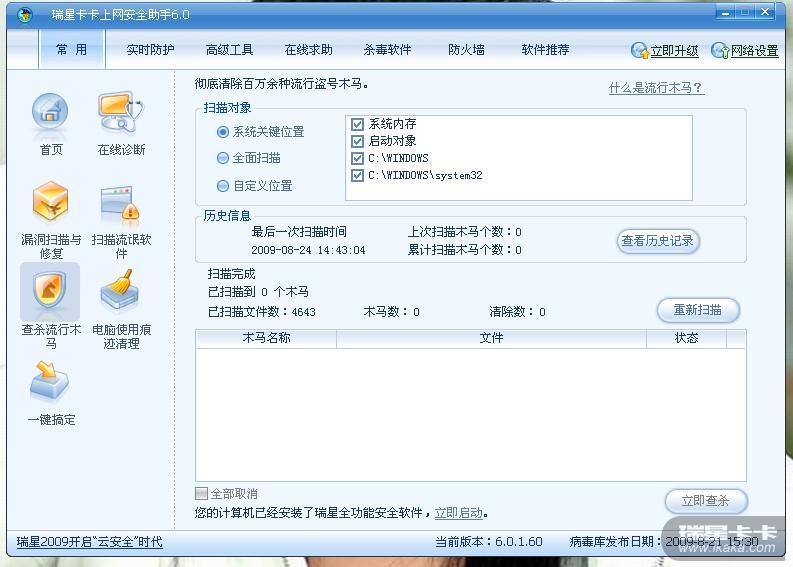Open the 高级工具 tab
Screen dimensions: 793x567
point(229,50)
